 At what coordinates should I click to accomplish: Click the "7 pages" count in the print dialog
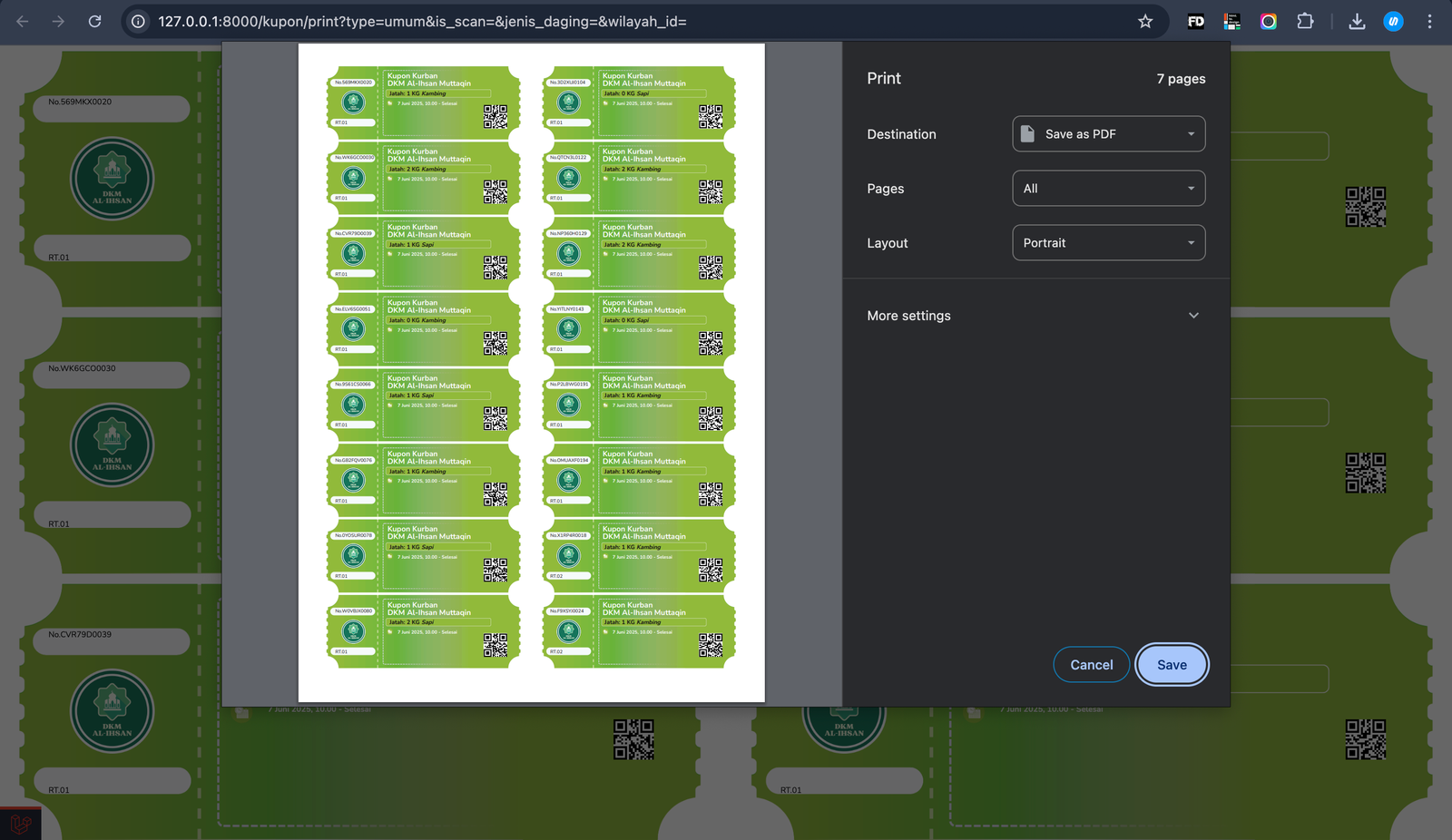tap(1181, 79)
